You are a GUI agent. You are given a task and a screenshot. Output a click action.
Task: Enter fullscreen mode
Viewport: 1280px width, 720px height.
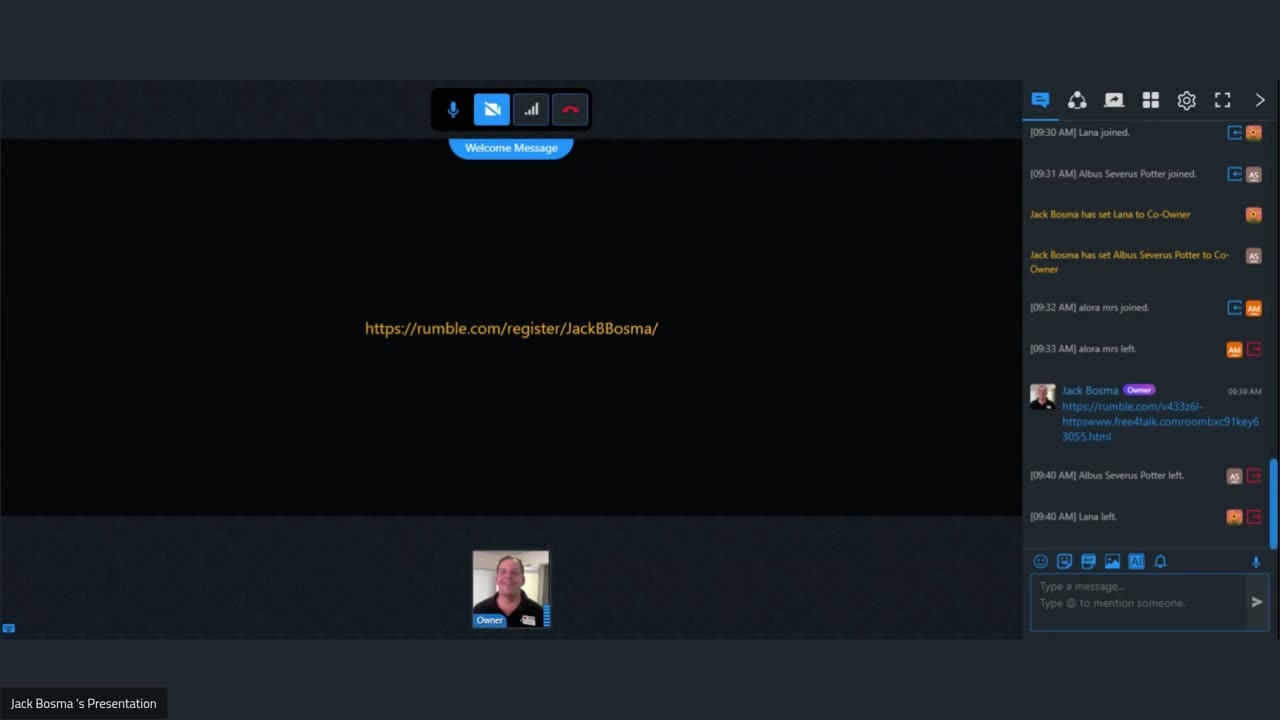point(1223,100)
